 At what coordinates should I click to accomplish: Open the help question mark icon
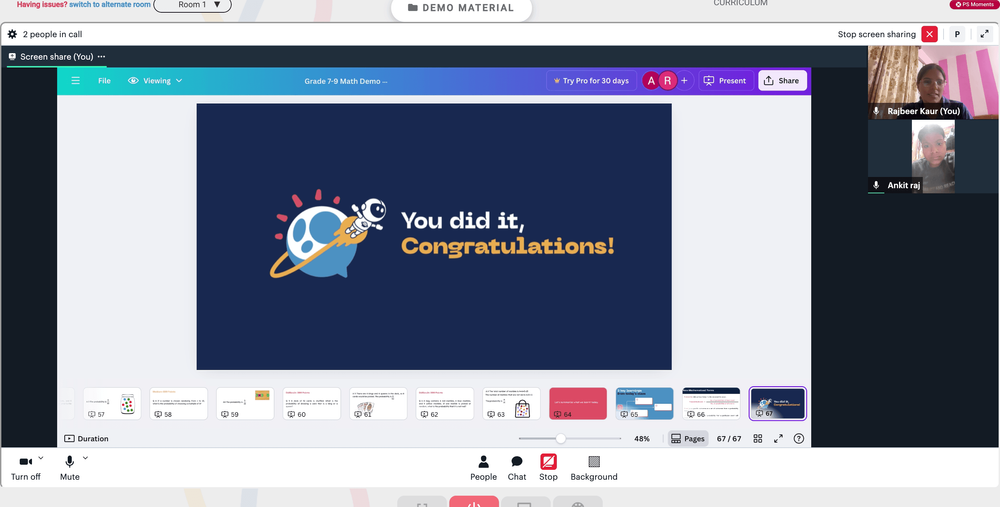pyautogui.click(x=798, y=439)
